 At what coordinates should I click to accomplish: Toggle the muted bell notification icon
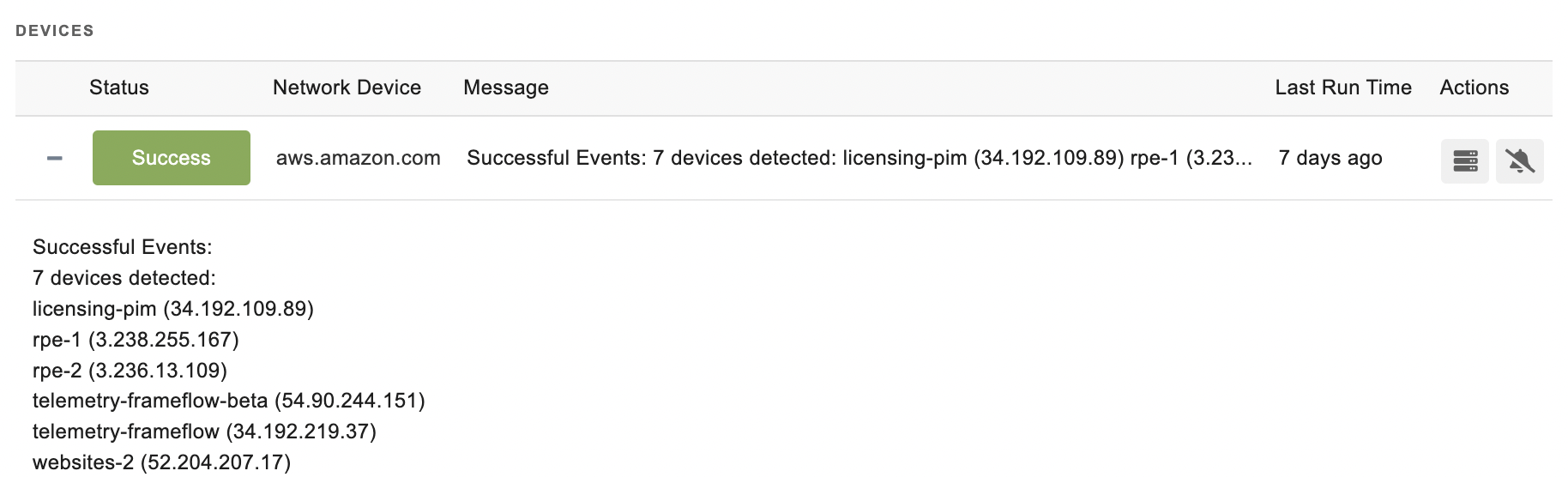[x=1519, y=160]
